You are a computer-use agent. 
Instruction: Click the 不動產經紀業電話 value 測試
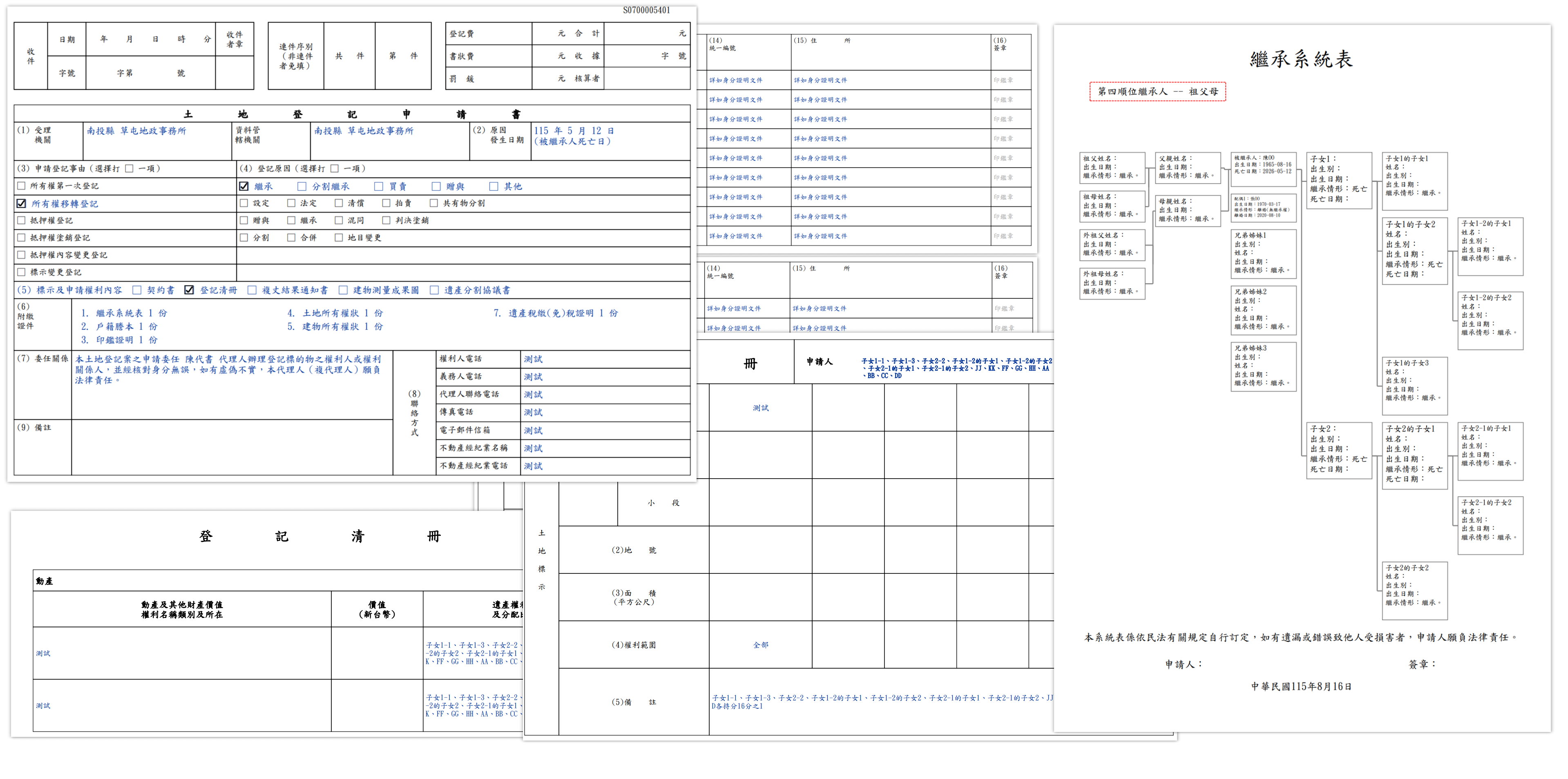click(x=533, y=466)
